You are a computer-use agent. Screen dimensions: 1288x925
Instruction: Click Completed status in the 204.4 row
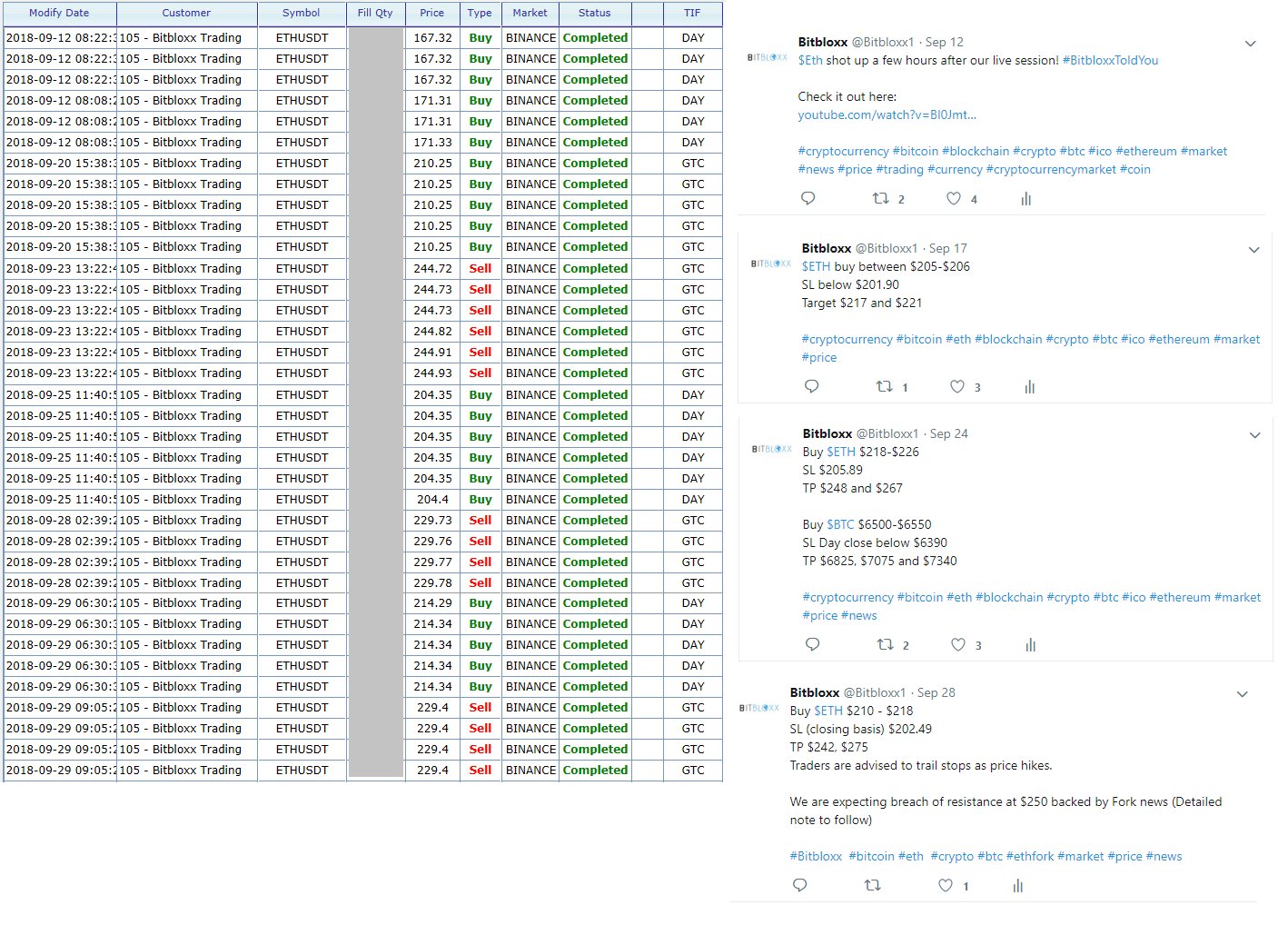595,500
